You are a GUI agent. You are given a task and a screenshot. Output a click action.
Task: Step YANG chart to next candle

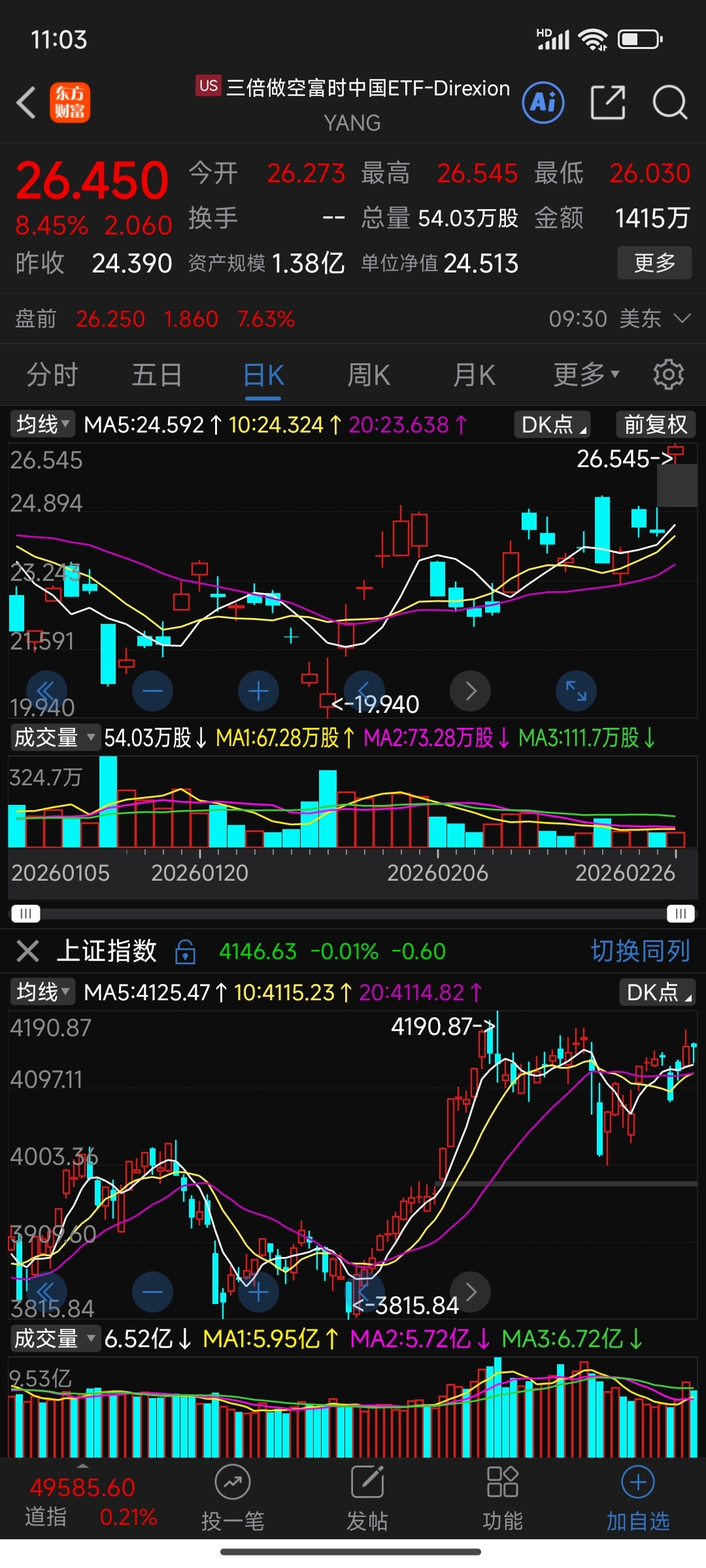pyautogui.click(x=470, y=691)
